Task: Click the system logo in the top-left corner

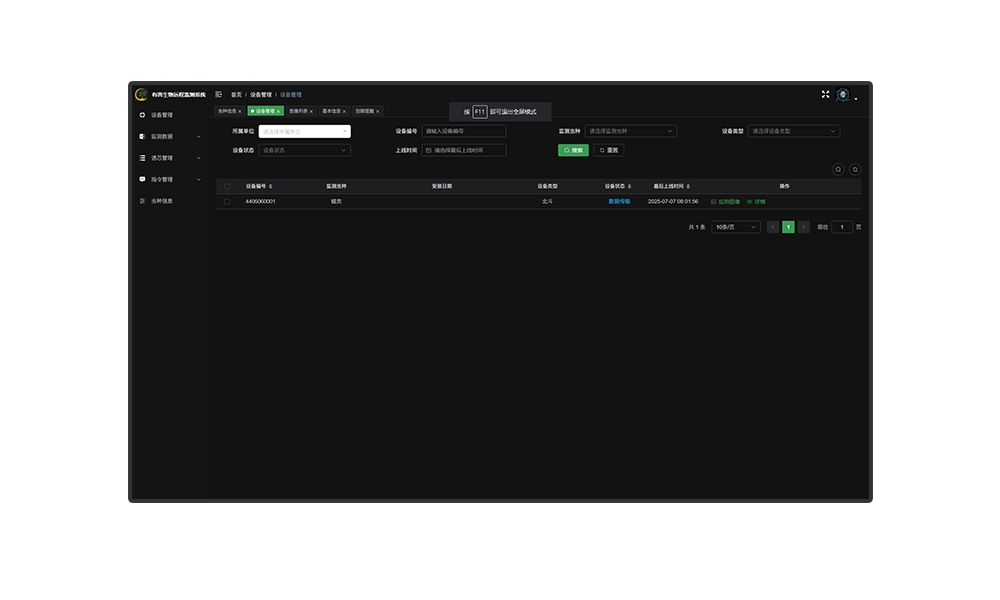Action: tap(141, 94)
